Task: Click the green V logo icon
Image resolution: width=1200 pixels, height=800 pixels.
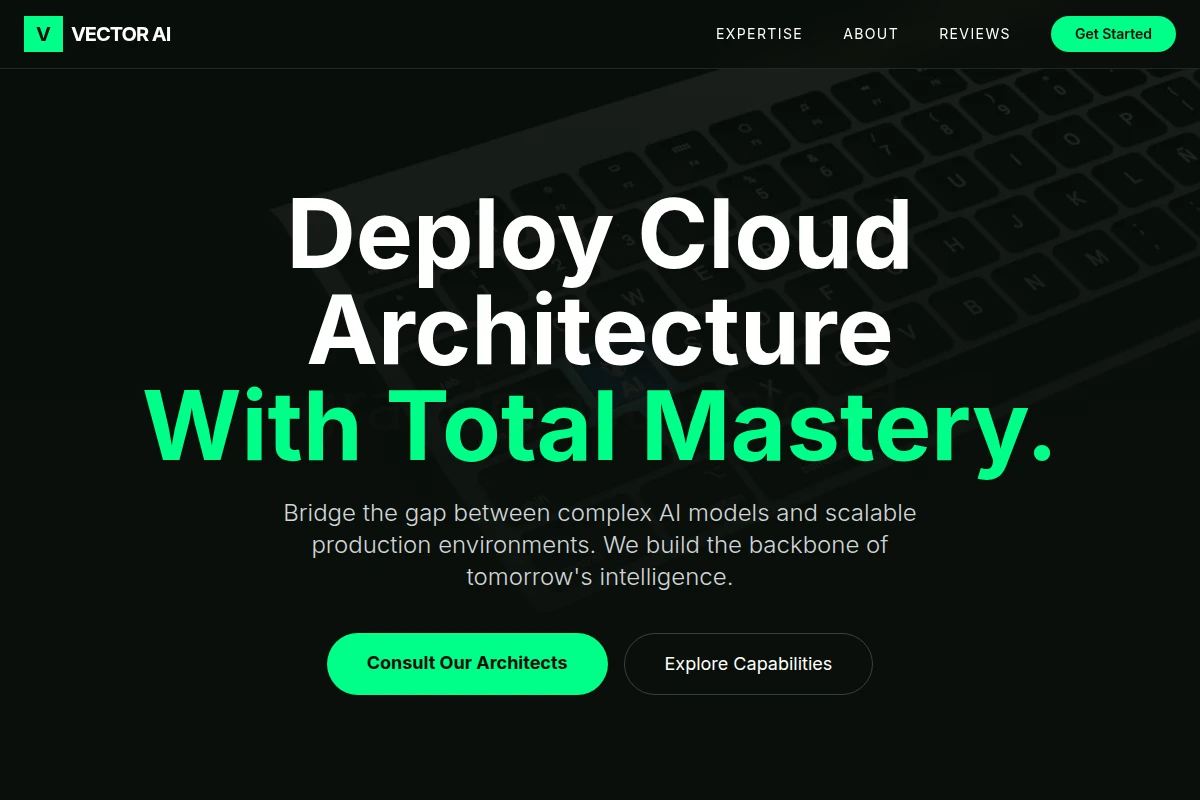Action: tap(43, 34)
